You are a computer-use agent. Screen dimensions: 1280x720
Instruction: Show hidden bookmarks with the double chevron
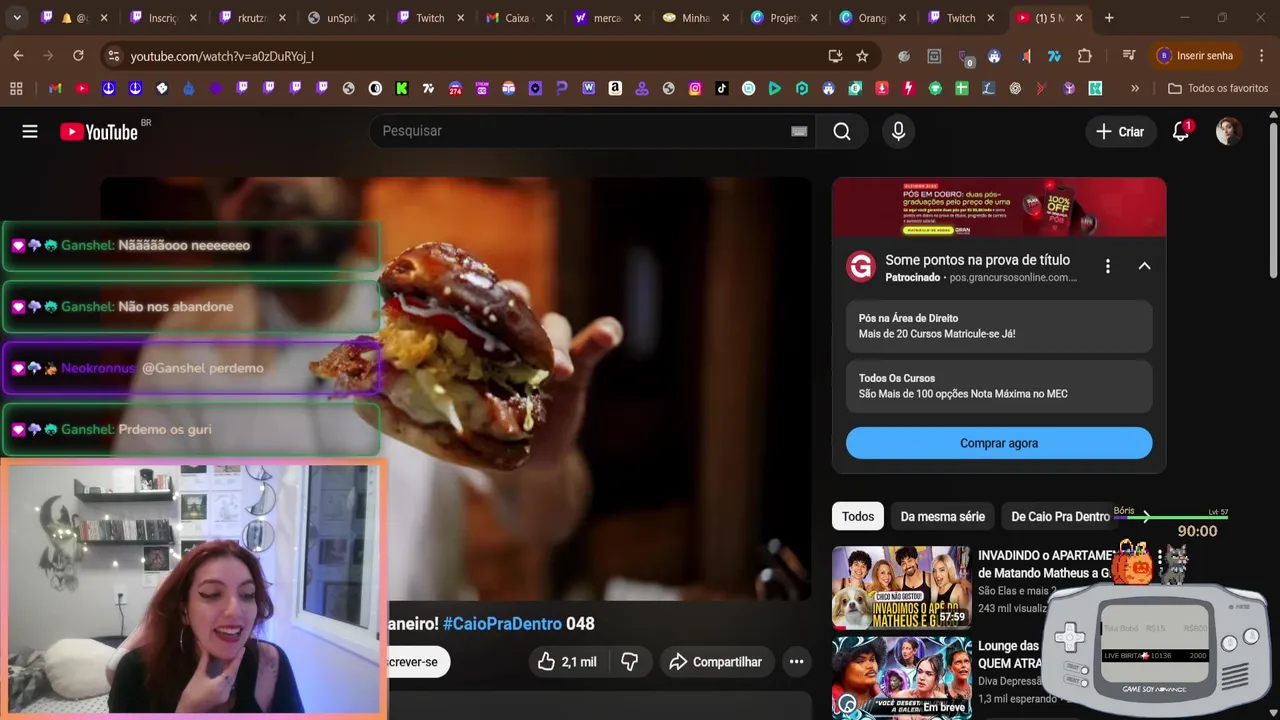pos(1135,88)
